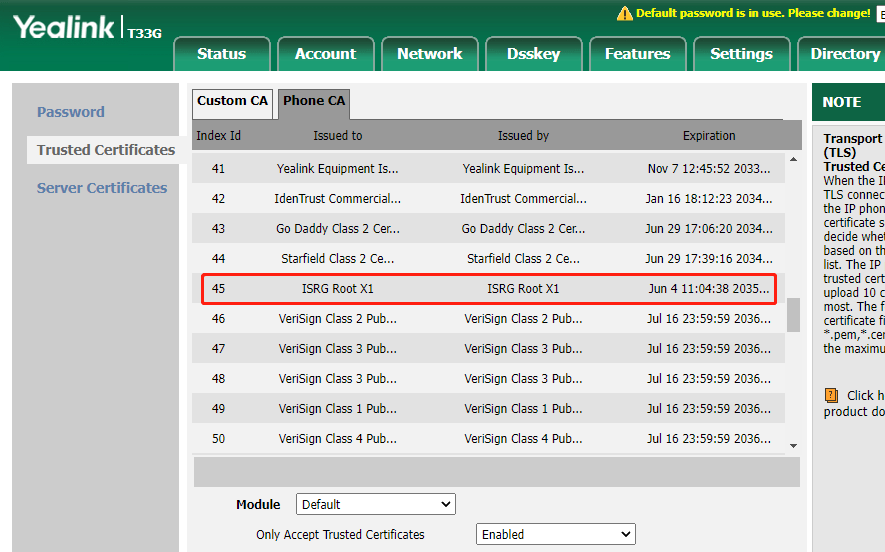Open the Features tab
The width and height of the screenshot is (885, 552).
tap(637, 54)
